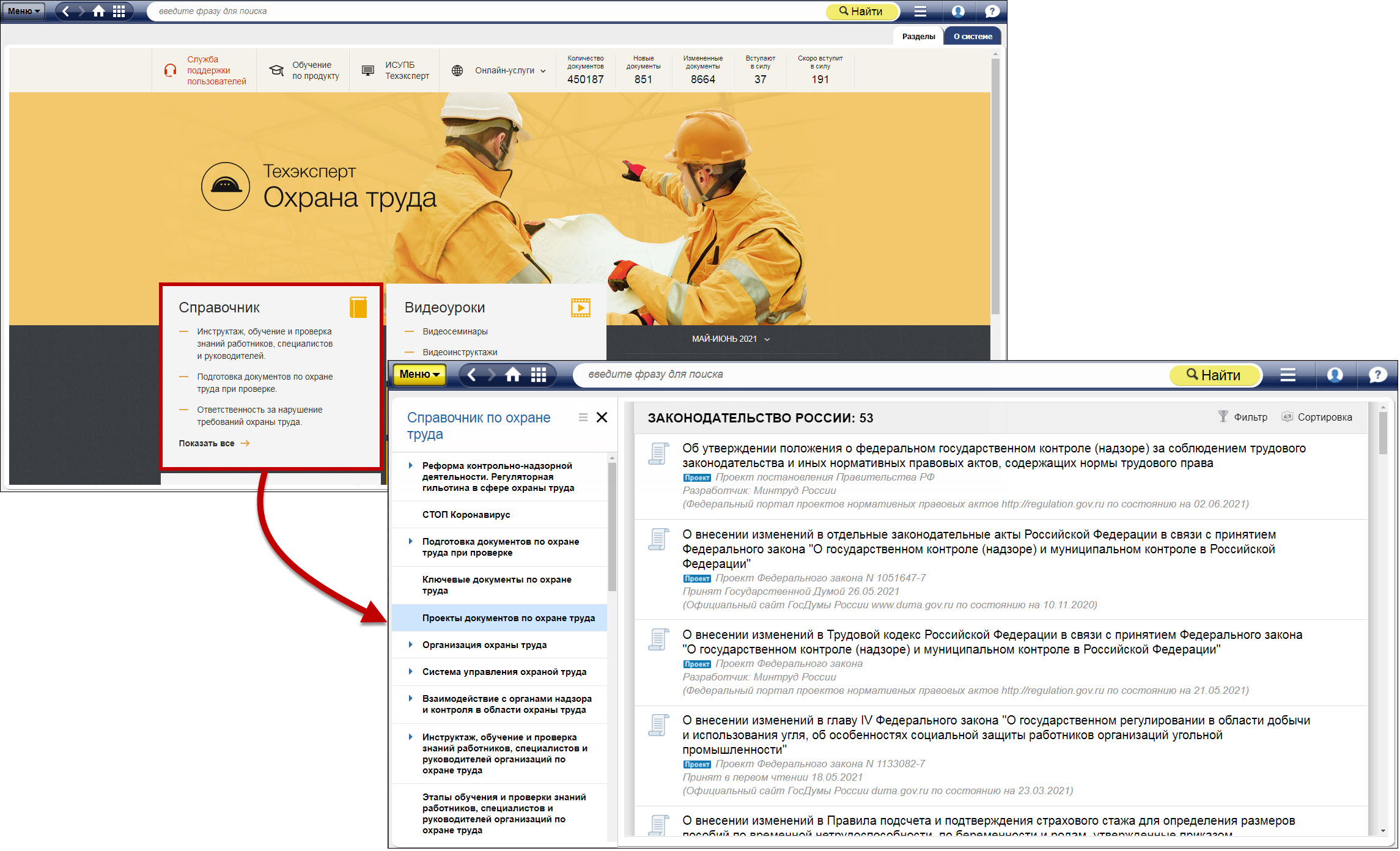Click the Справочник orange book icon
The height and width of the screenshot is (851, 1400).
coord(358,307)
